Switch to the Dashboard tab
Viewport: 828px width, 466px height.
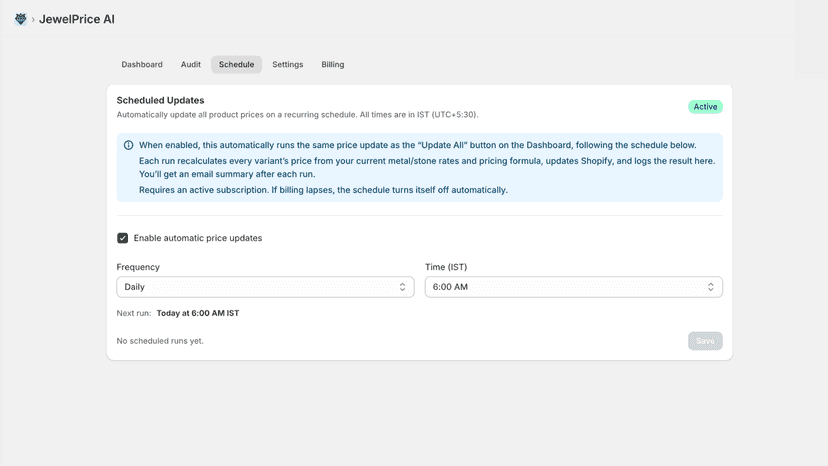coord(142,64)
